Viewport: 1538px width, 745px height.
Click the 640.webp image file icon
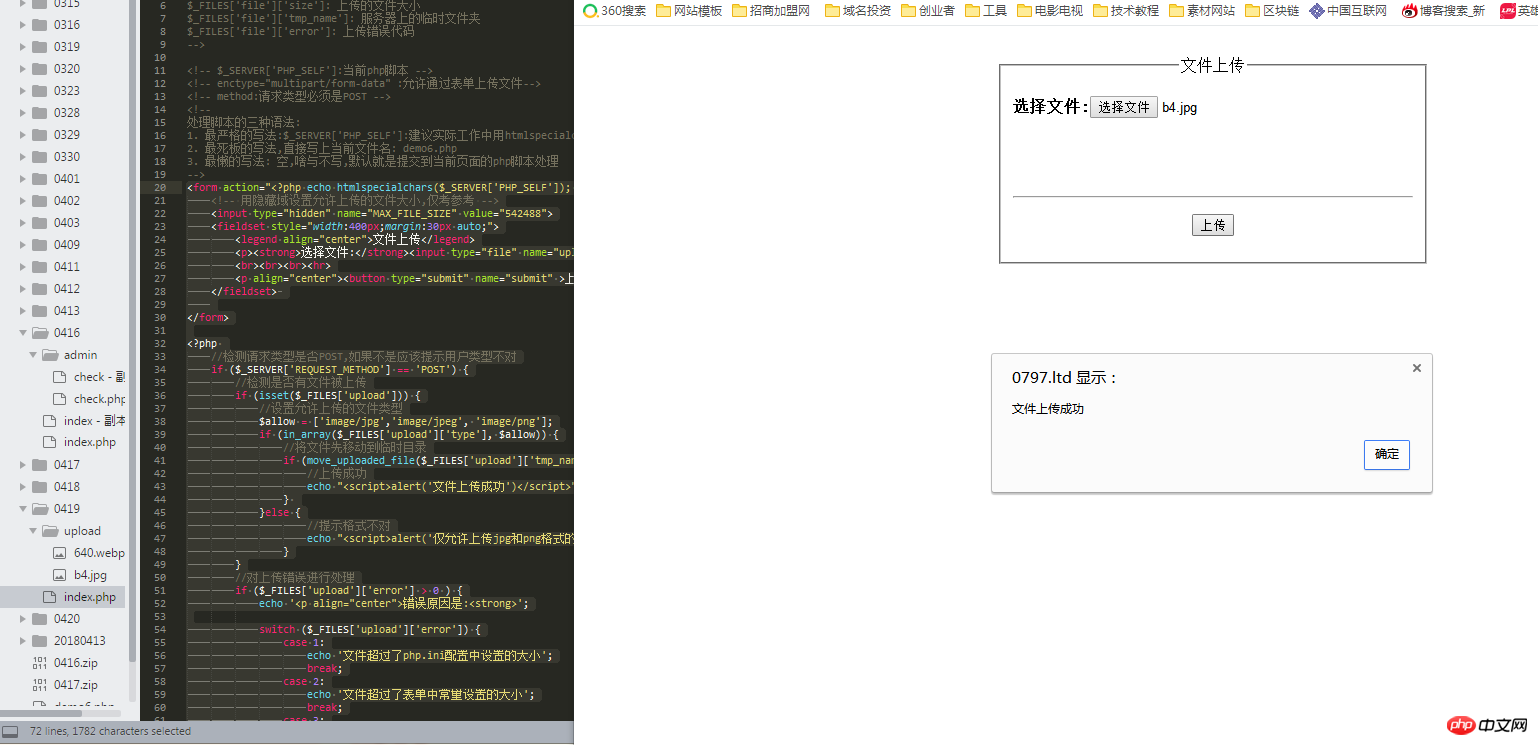click(x=59, y=553)
